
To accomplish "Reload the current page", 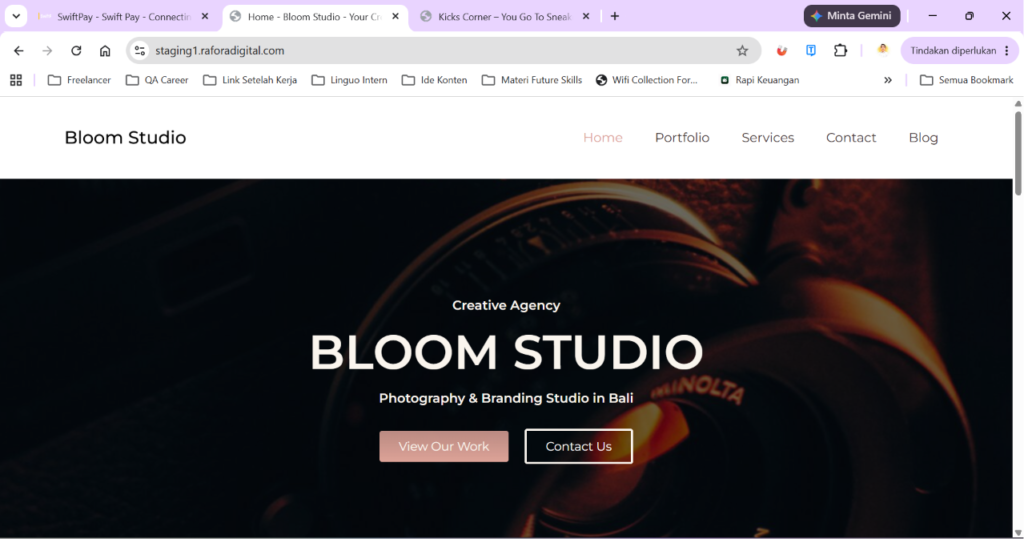I will click(76, 50).
